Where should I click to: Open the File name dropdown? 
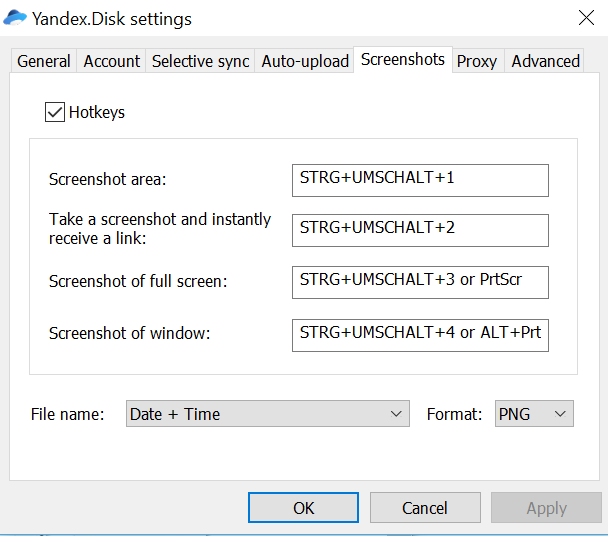268,414
